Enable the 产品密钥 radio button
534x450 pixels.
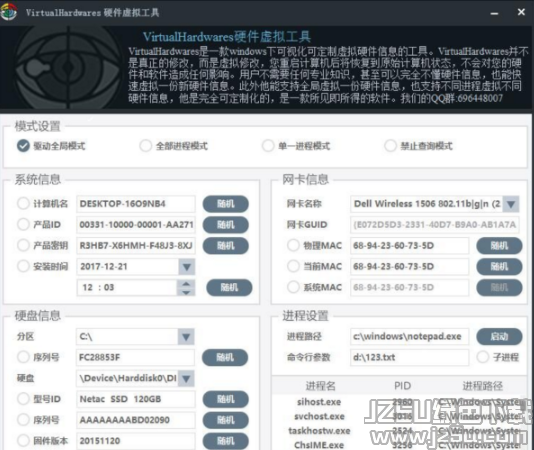tap(23, 245)
